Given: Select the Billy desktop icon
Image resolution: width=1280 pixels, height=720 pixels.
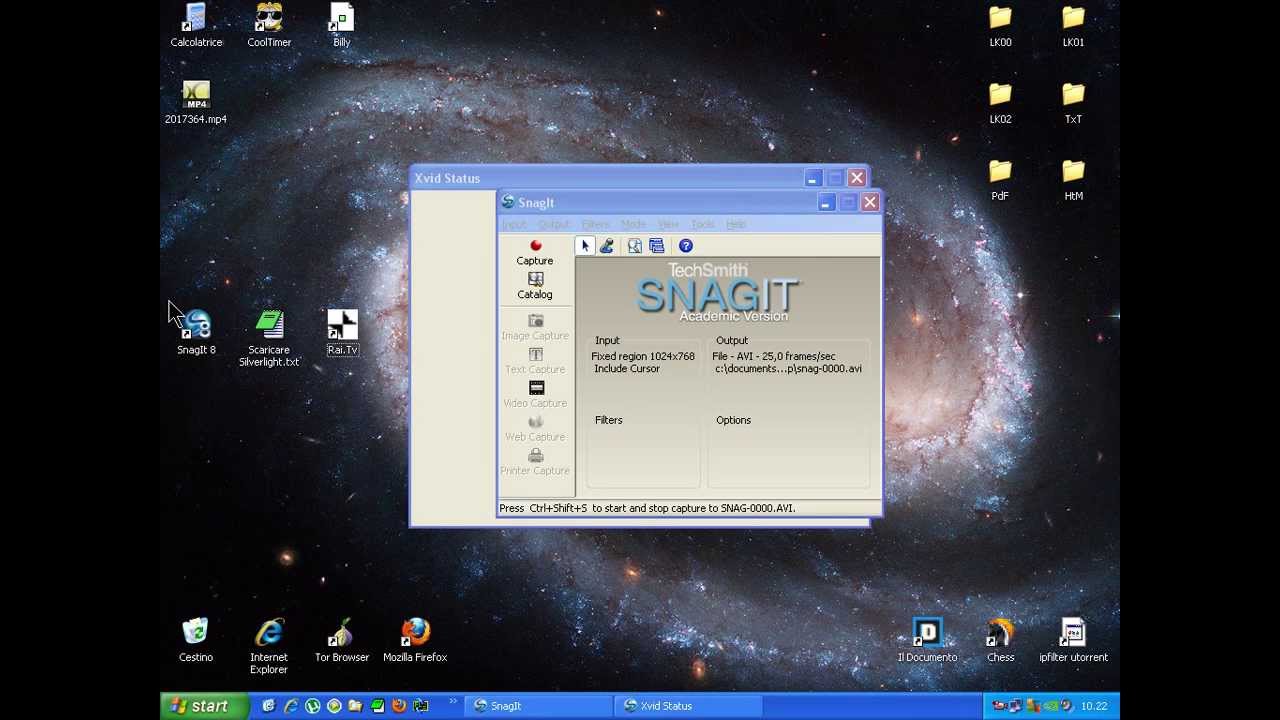Looking at the screenshot, I should point(342,26).
